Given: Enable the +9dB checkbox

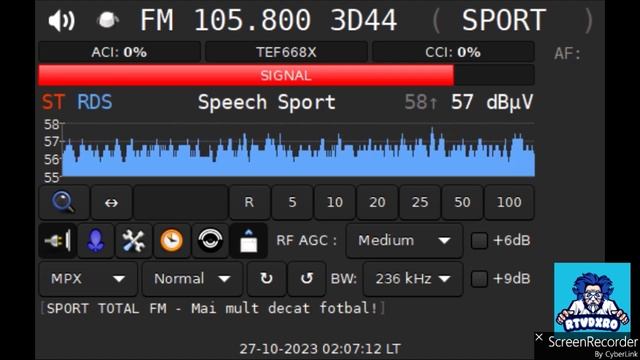Looking at the screenshot, I should pos(479,279).
